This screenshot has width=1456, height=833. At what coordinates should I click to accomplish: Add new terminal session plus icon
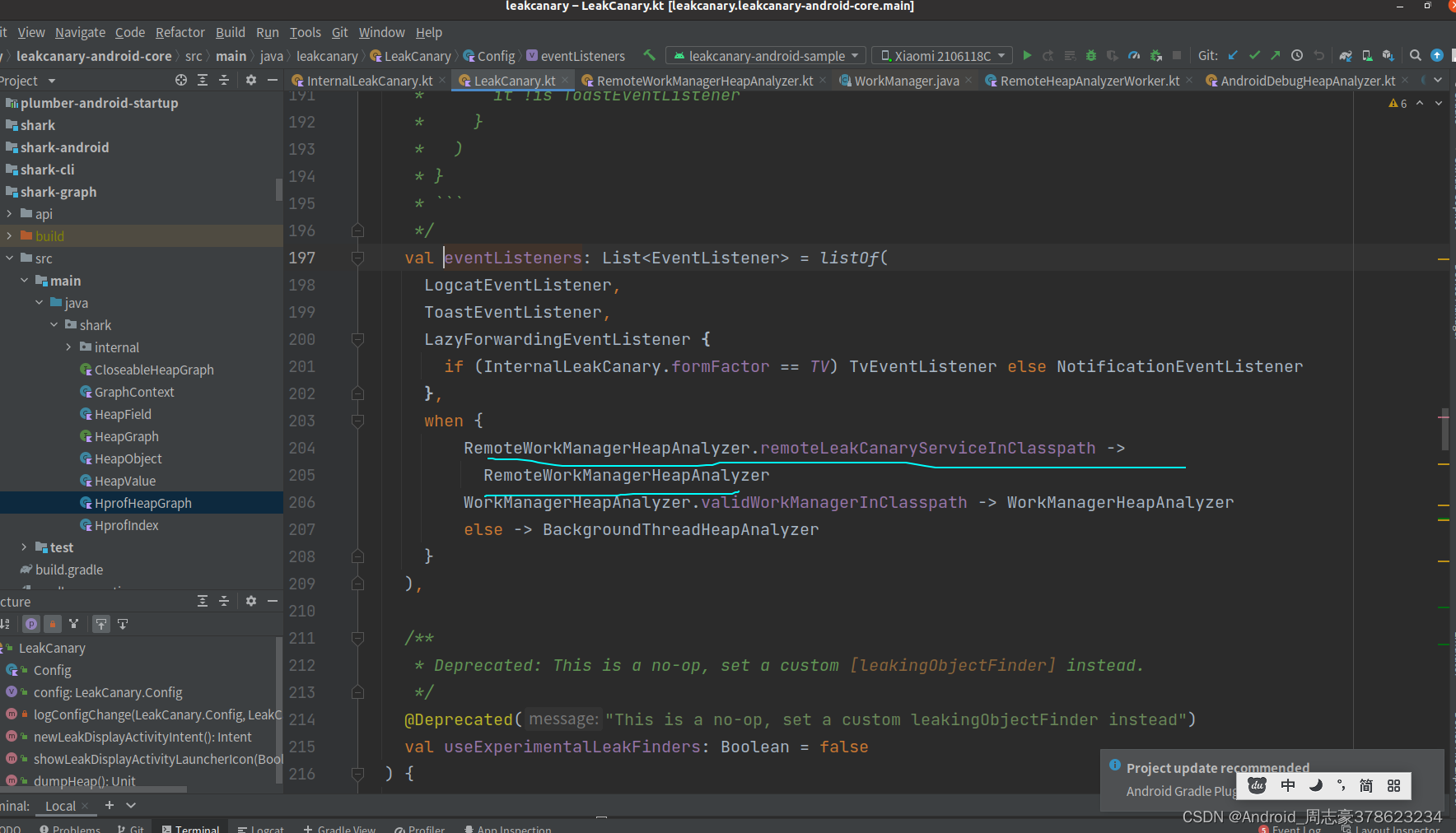pyautogui.click(x=110, y=805)
